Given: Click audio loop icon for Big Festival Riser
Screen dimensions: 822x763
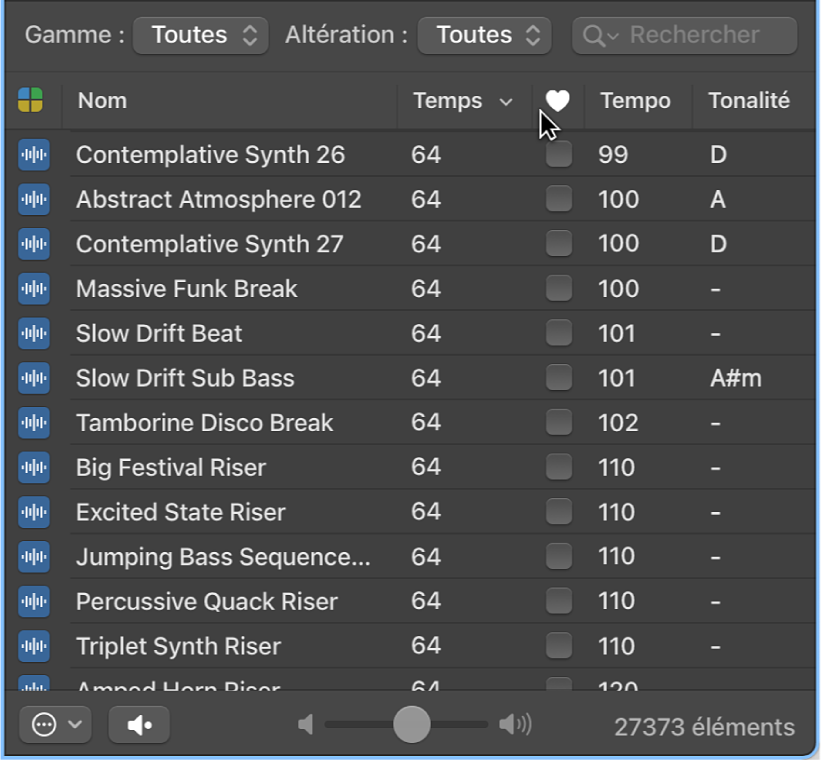Looking at the screenshot, I should pos(34,467).
